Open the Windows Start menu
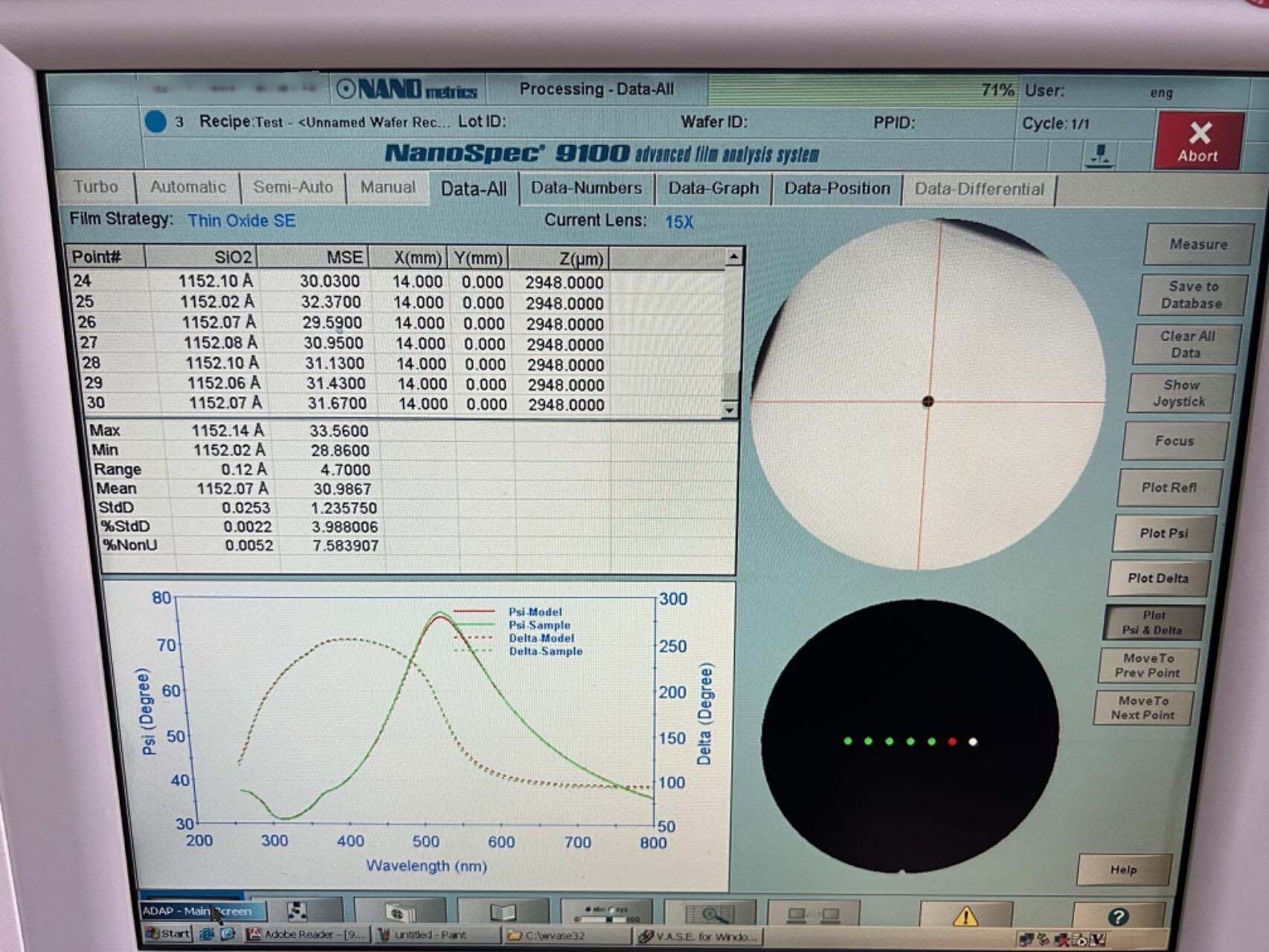 click(169, 933)
